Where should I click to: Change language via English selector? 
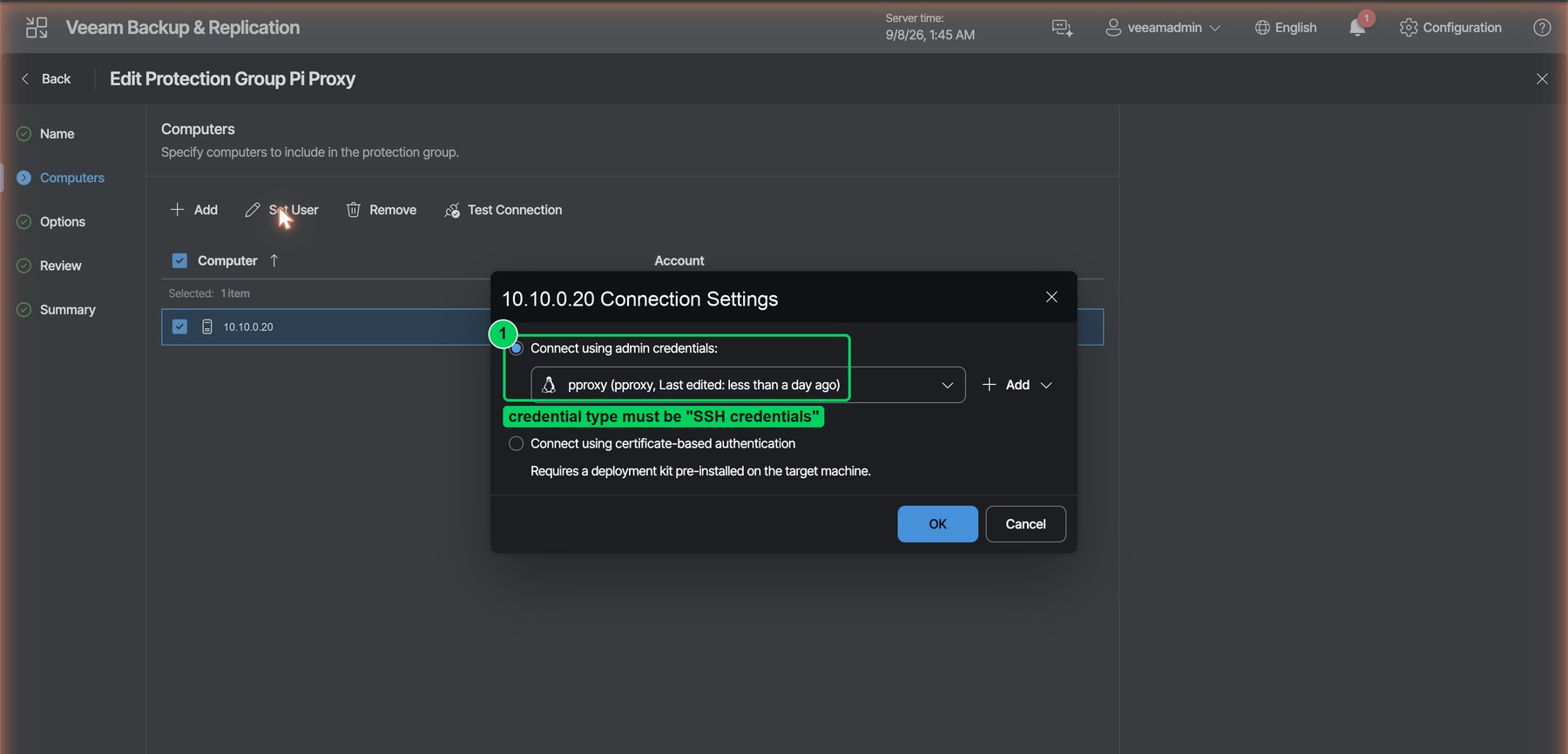pos(1286,28)
